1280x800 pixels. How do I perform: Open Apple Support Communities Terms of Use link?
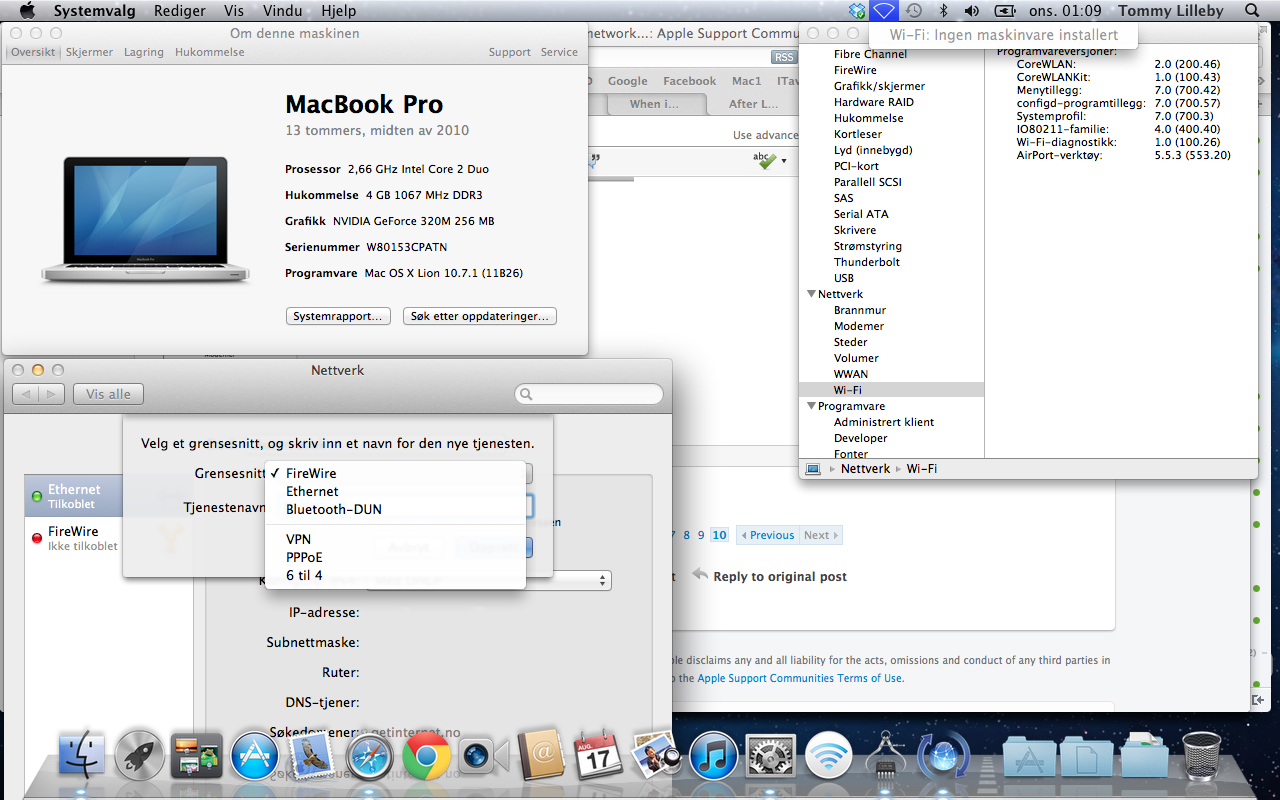point(799,678)
